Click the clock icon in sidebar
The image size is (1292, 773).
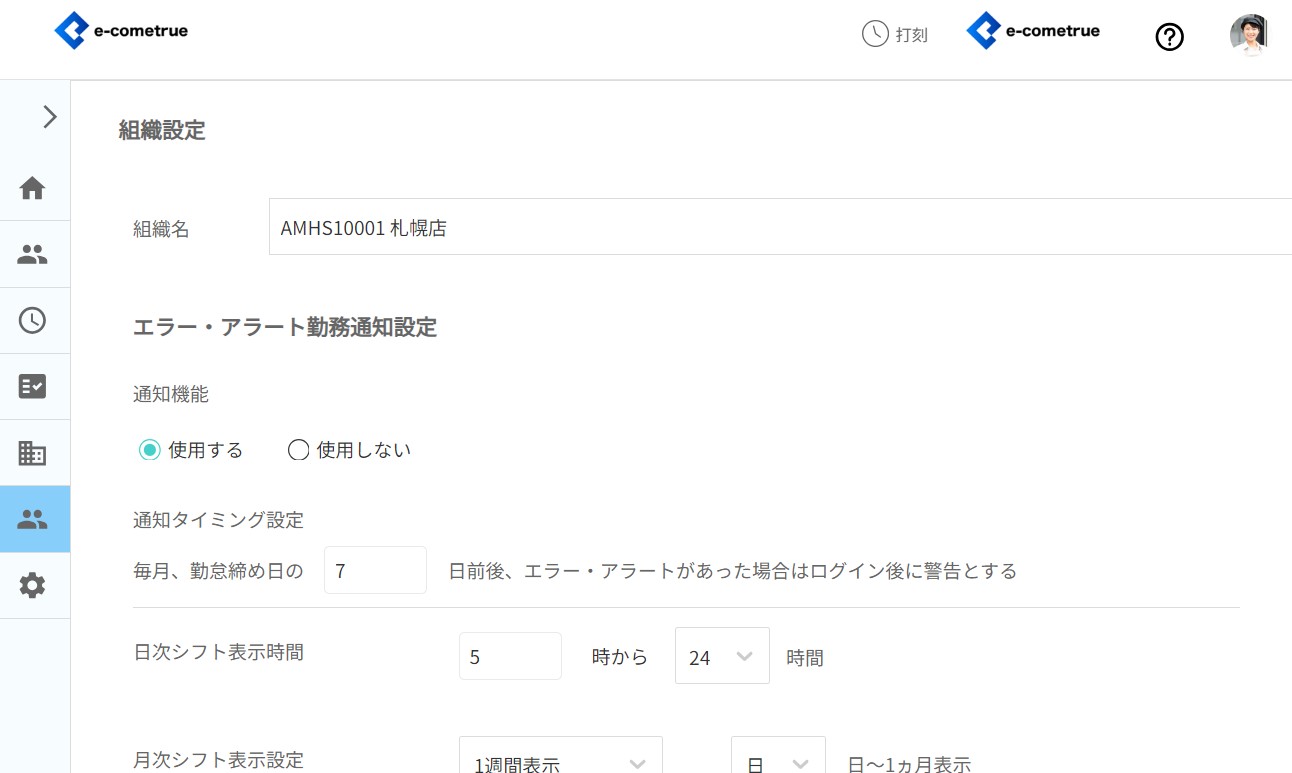[x=33, y=320]
